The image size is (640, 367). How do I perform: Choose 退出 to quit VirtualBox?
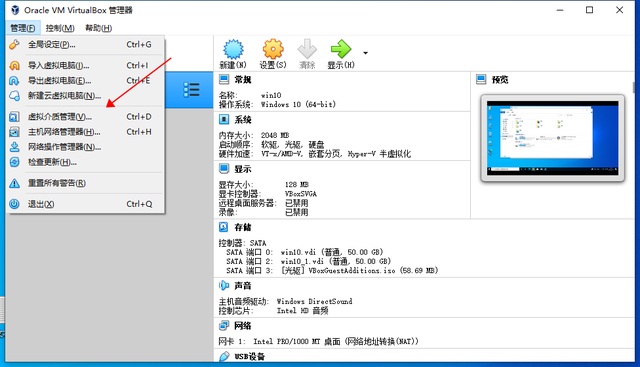(85, 204)
